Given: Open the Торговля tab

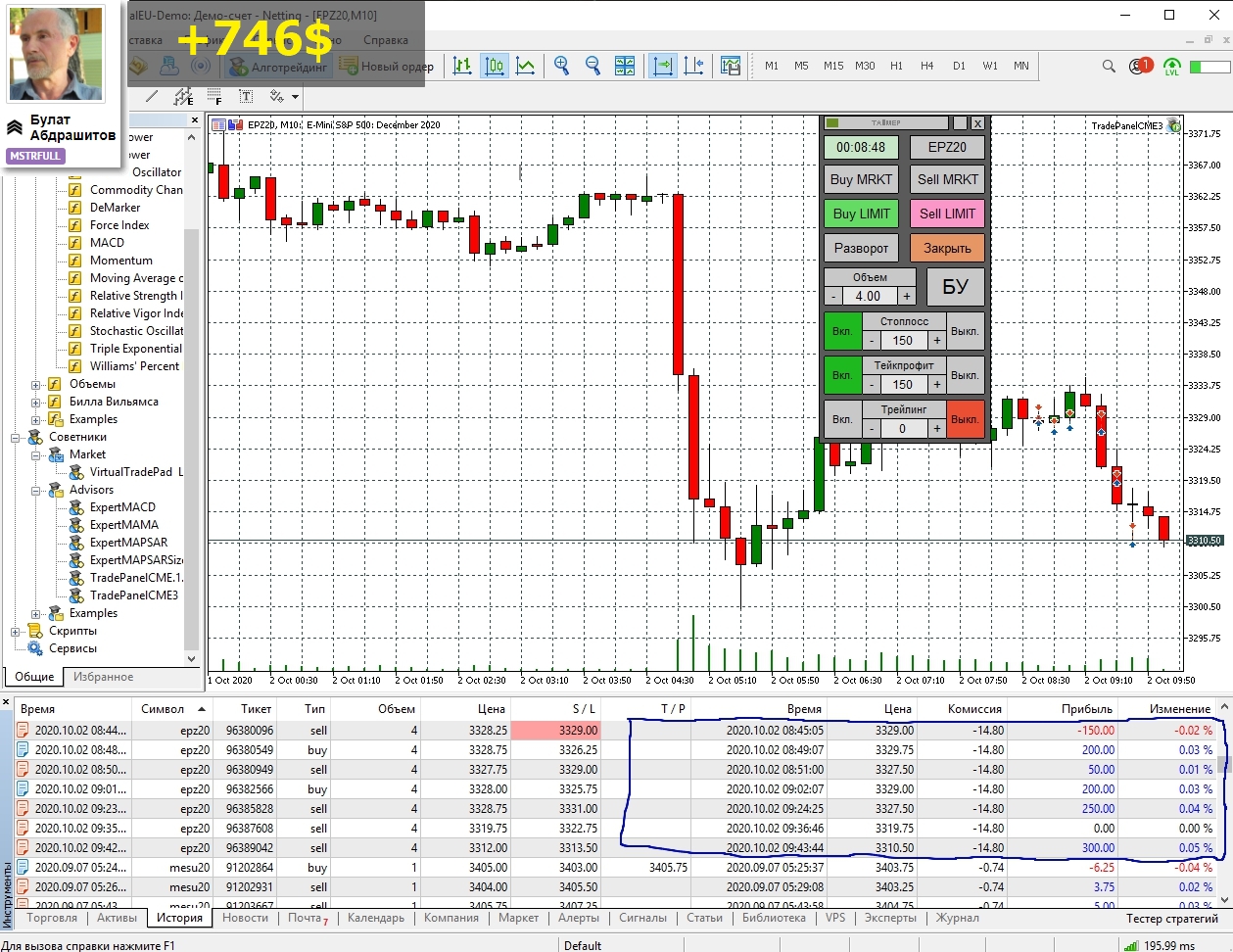Looking at the screenshot, I should (x=52, y=918).
